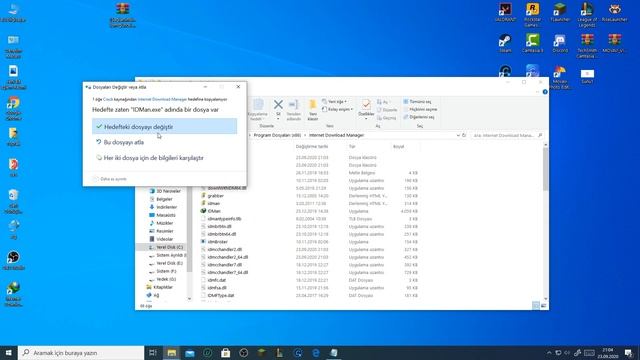Click 'Hiçbirini seçme' in the ribbon
Image resolution: width=640 pixels, height=360 pixels.
pyautogui.click(x=420, y=109)
